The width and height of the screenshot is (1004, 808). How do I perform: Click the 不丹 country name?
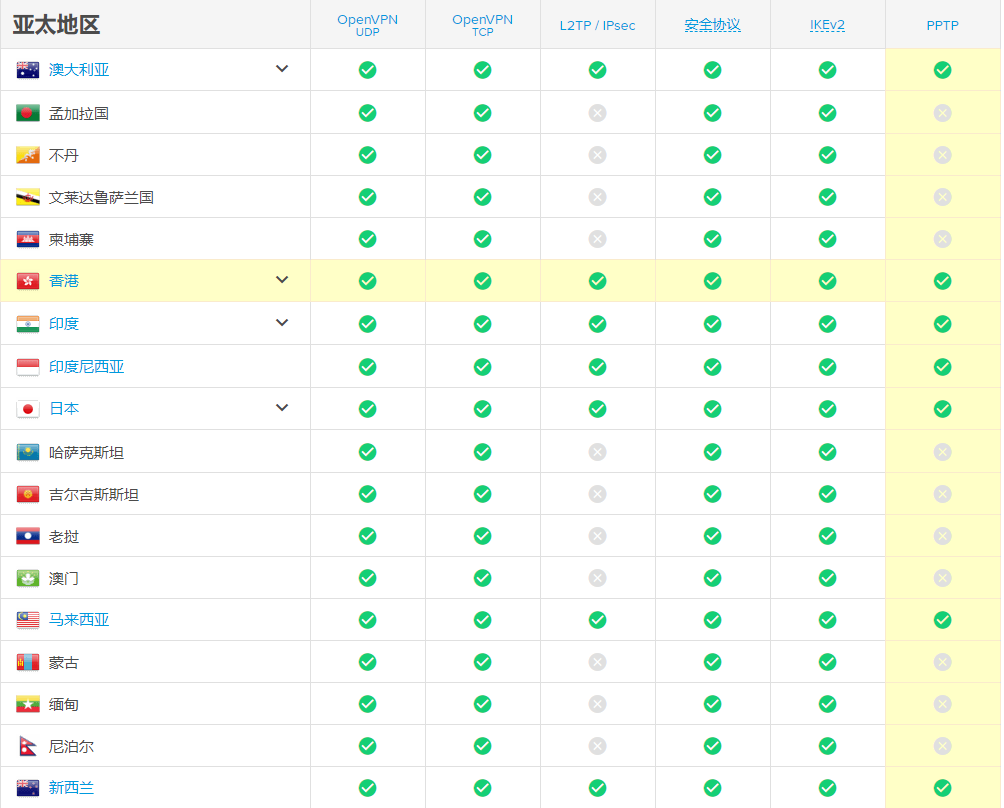(x=63, y=156)
